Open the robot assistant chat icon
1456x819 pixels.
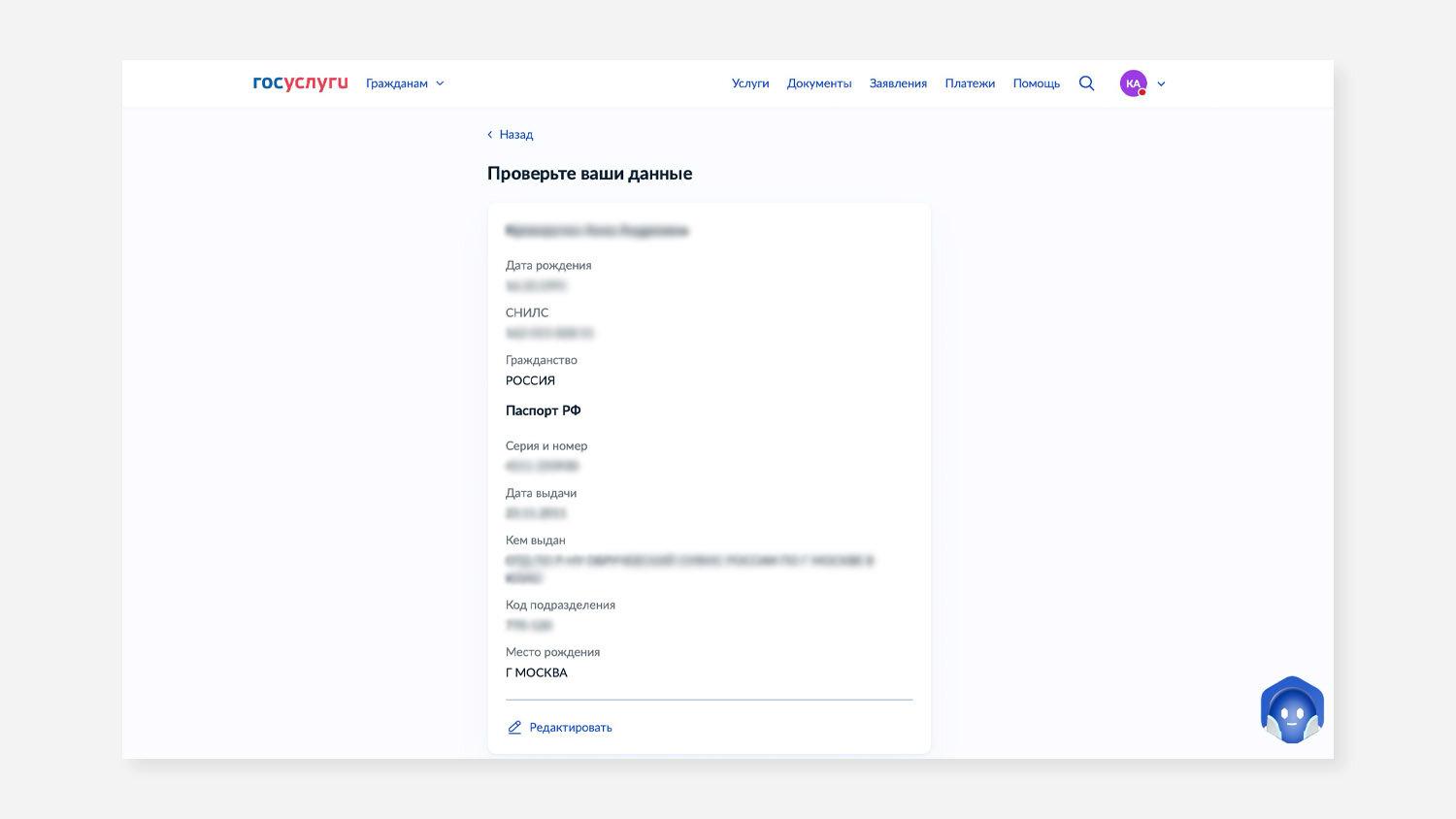tap(1292, 711)
